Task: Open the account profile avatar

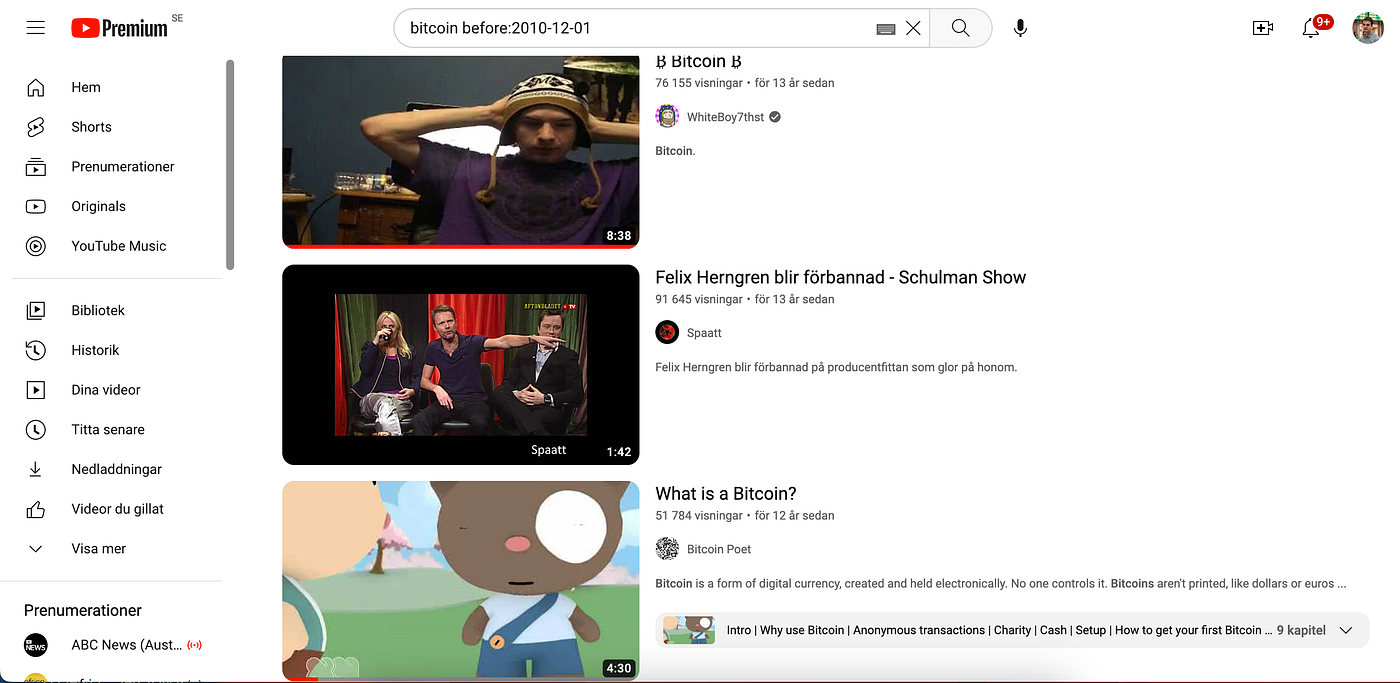Action: [1368, 28]
